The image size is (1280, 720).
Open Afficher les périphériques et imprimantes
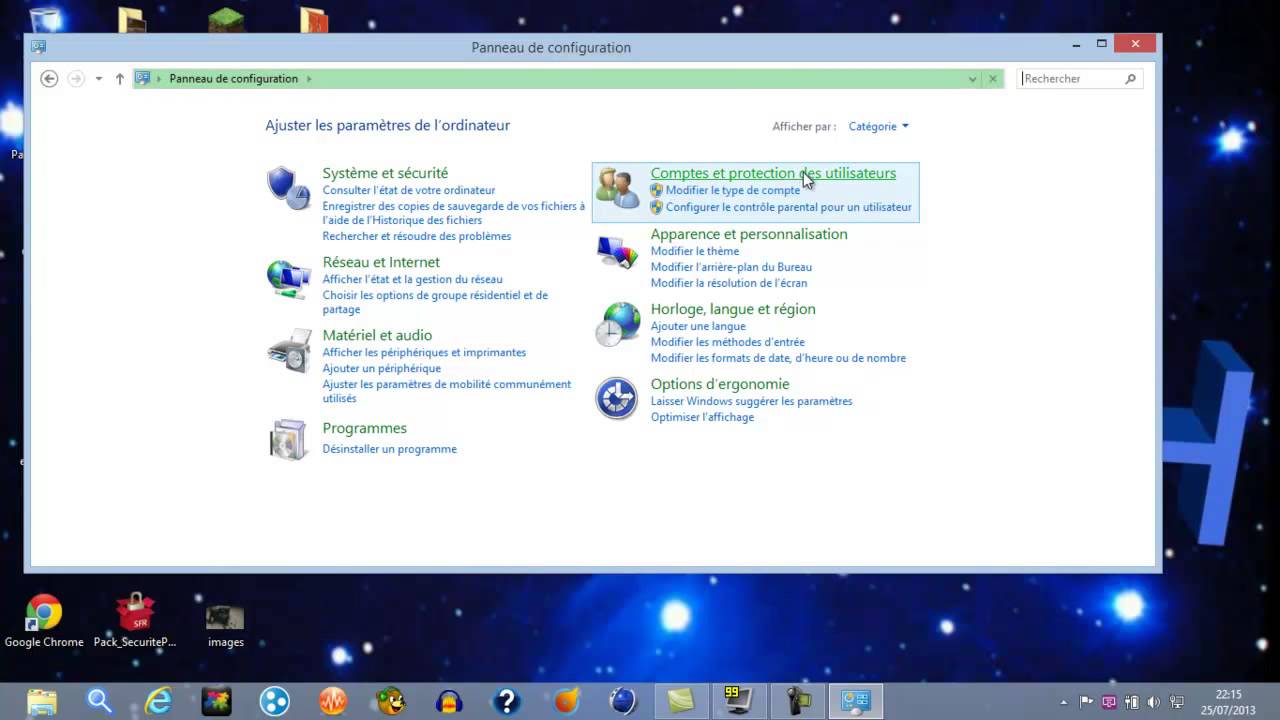tap(424, 352)
